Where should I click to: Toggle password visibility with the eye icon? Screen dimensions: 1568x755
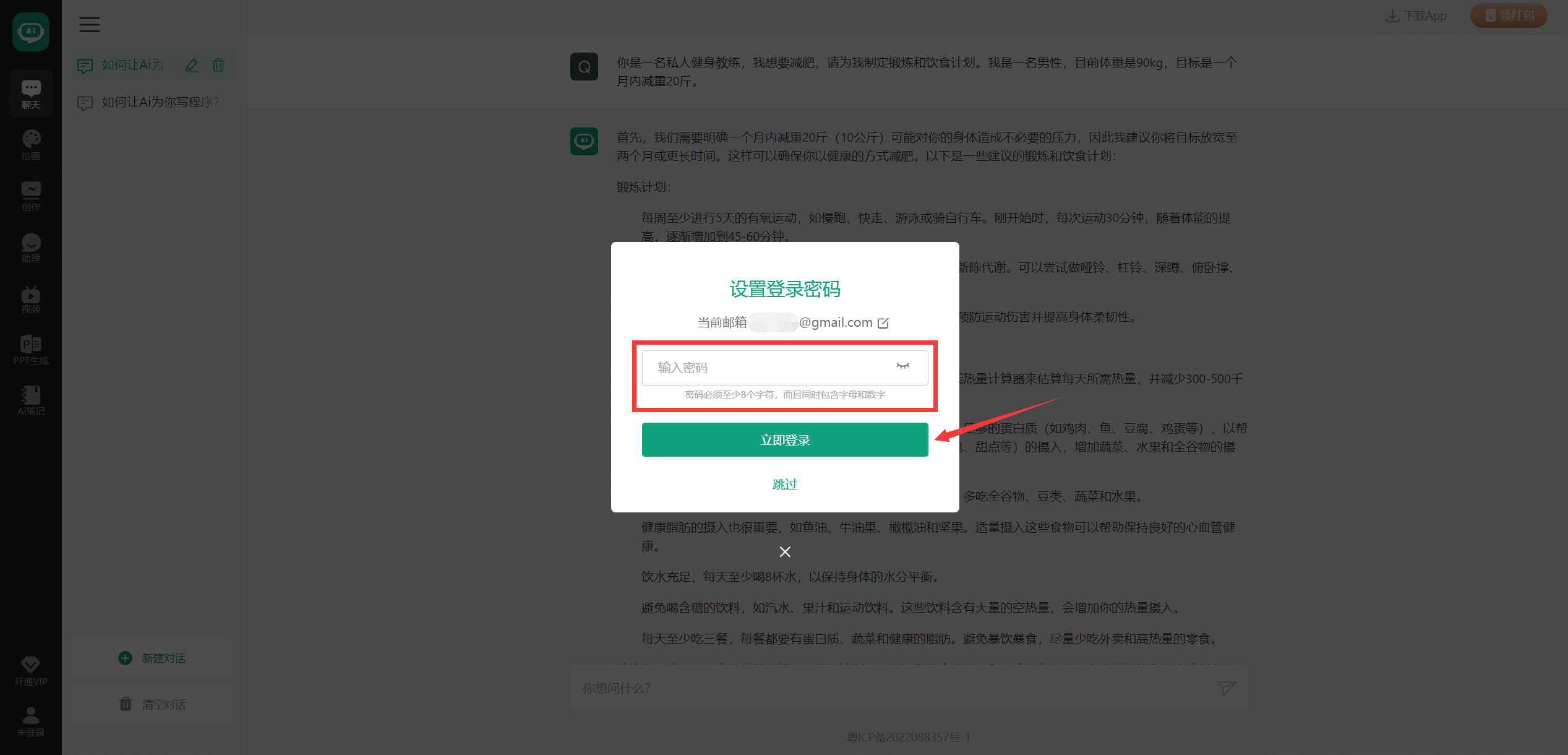[x=902, y=367]
